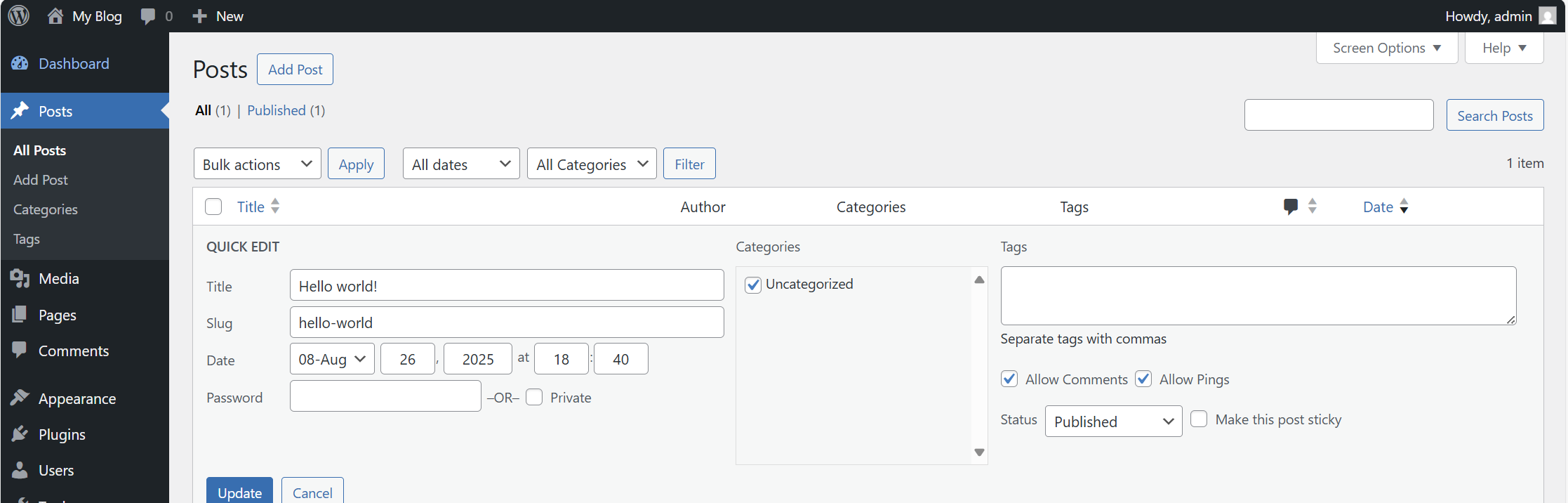Open the Media library icon
1568x503 pixels.
point(20,279)
